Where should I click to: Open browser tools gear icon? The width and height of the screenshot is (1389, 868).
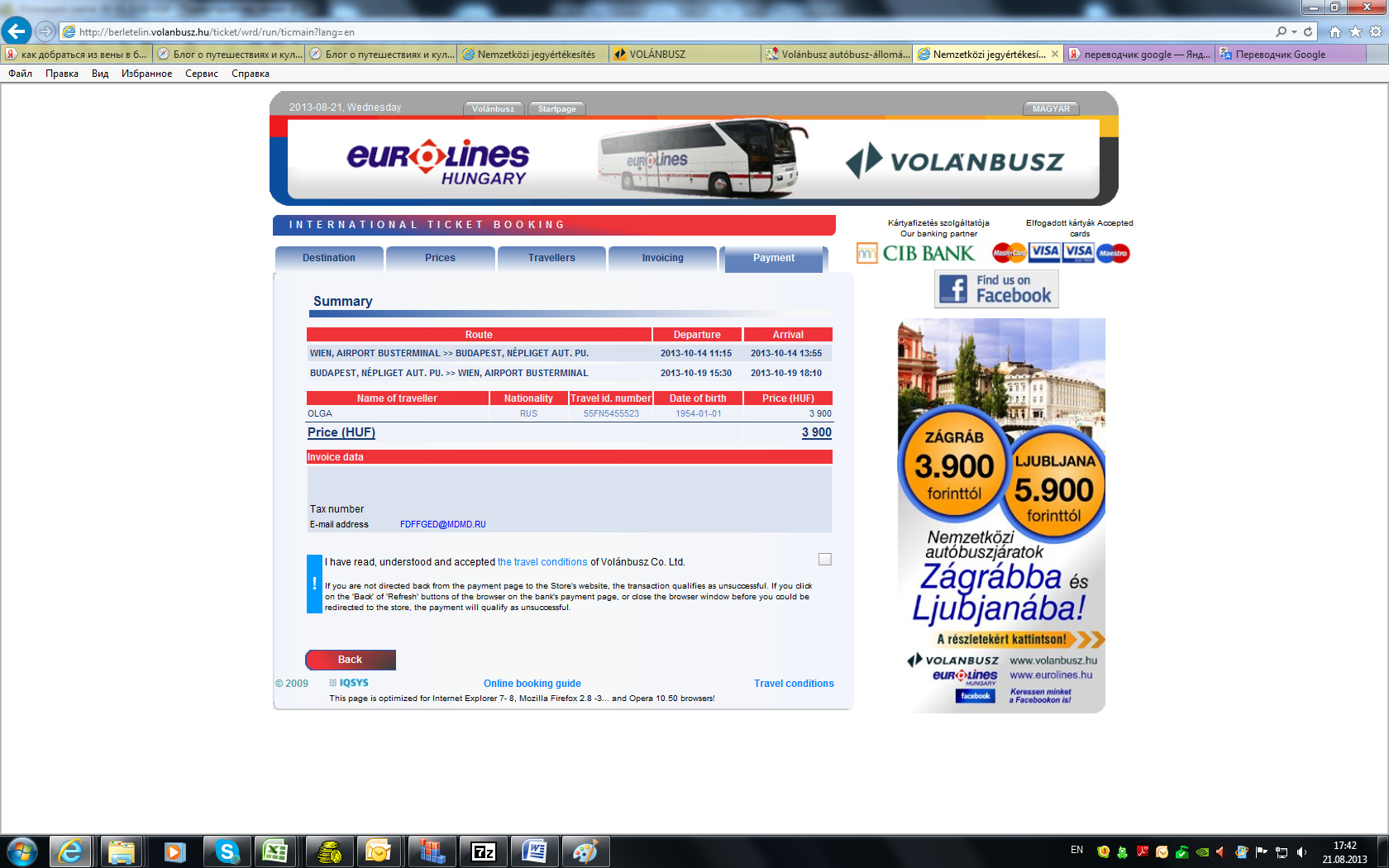1376,31
